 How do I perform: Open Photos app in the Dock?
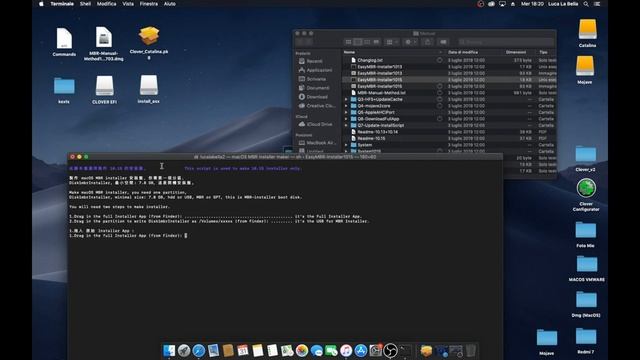pyautogui.click(x=302, y=350)
